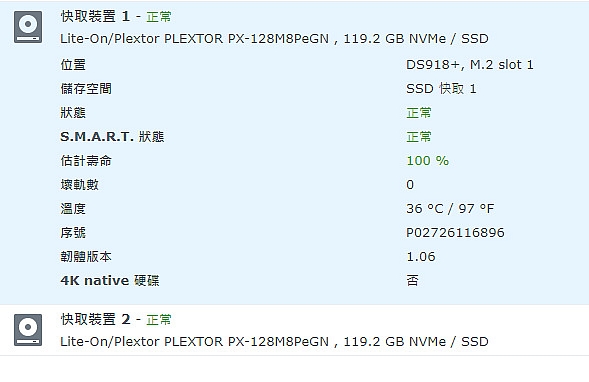589x382 pixels.
Task: Click the 4K native 硬碟 value 否
Action: [412, 281]
